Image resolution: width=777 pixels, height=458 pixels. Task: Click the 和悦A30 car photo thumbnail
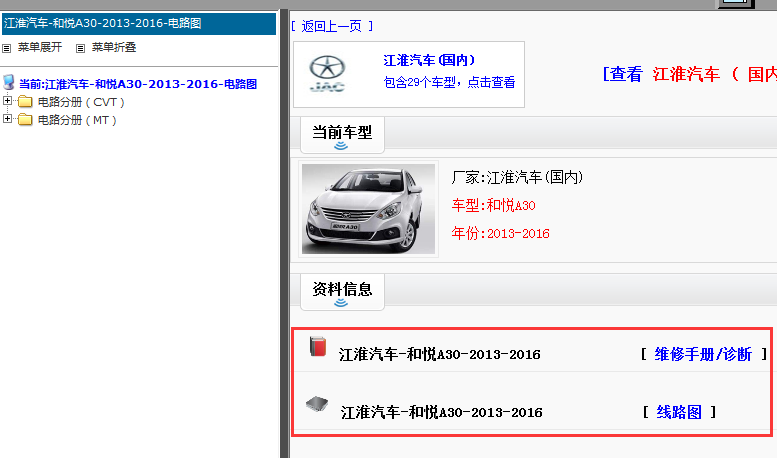pyautogui.click(x=369, y=209)
